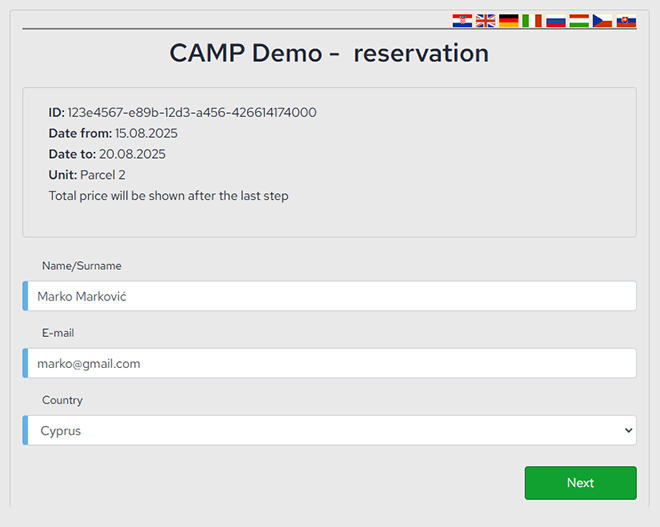The height and width of the screenshot is (527, 660).
Task: Click the E-mail field label
Action: pyautogui.click(x=58, y=333)
